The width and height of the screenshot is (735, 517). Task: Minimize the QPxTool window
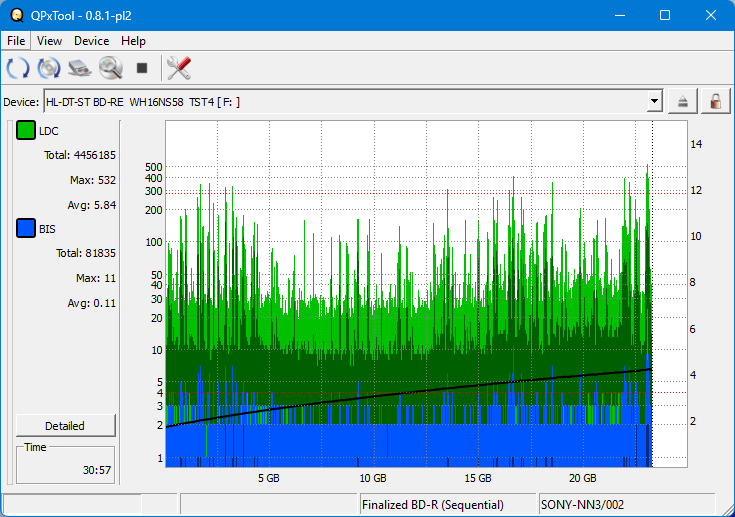point(620,15)
